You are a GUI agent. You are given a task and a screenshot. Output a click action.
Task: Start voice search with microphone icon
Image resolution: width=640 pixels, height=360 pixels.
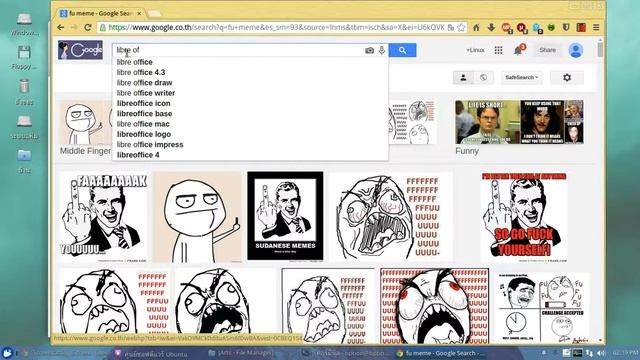tap(382, 50)
